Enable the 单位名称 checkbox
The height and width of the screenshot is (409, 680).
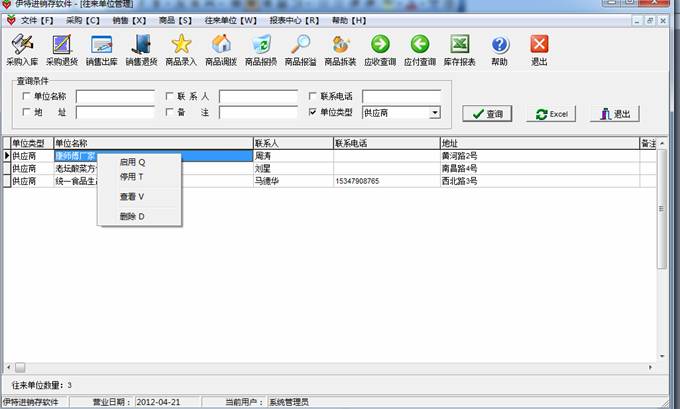pyautogui.click(x=26, y=97)
